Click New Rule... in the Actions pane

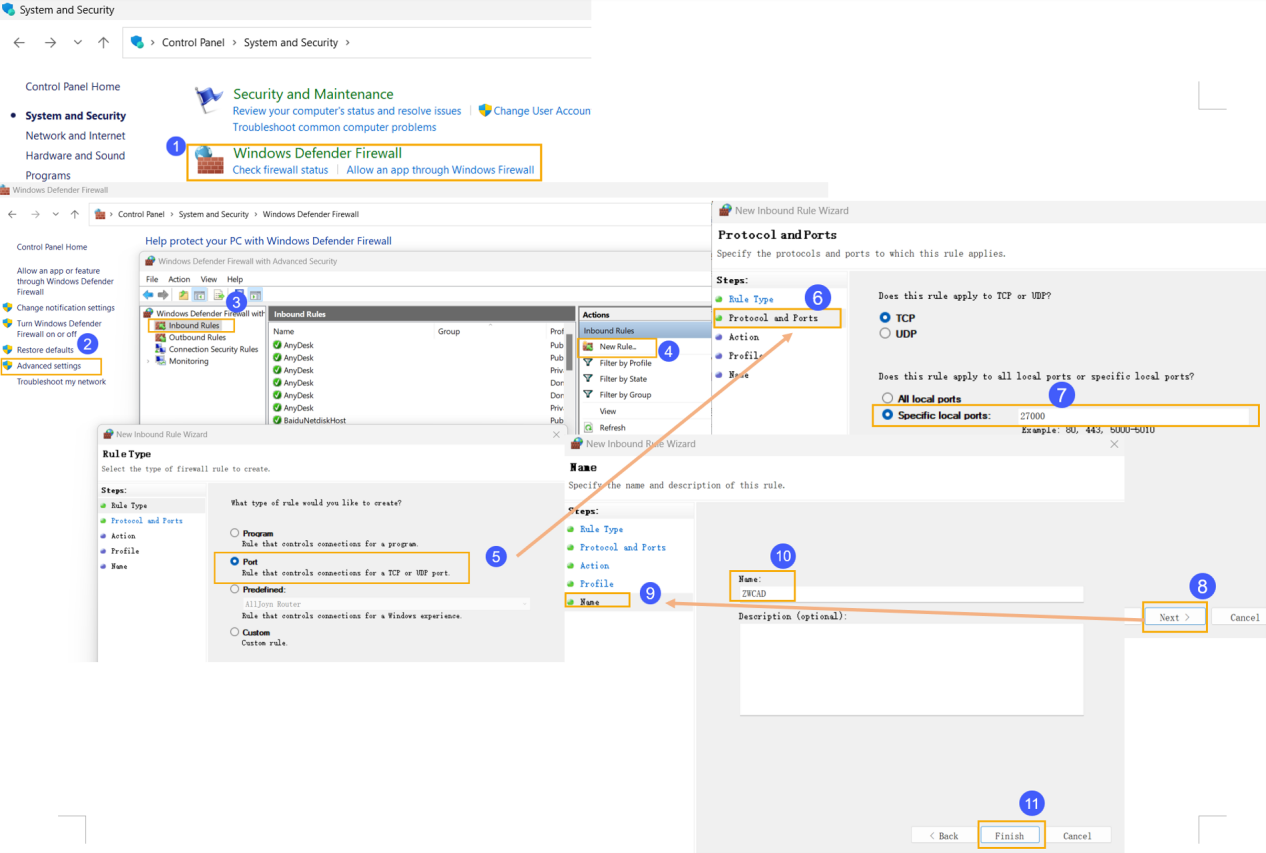coord(618,346)
